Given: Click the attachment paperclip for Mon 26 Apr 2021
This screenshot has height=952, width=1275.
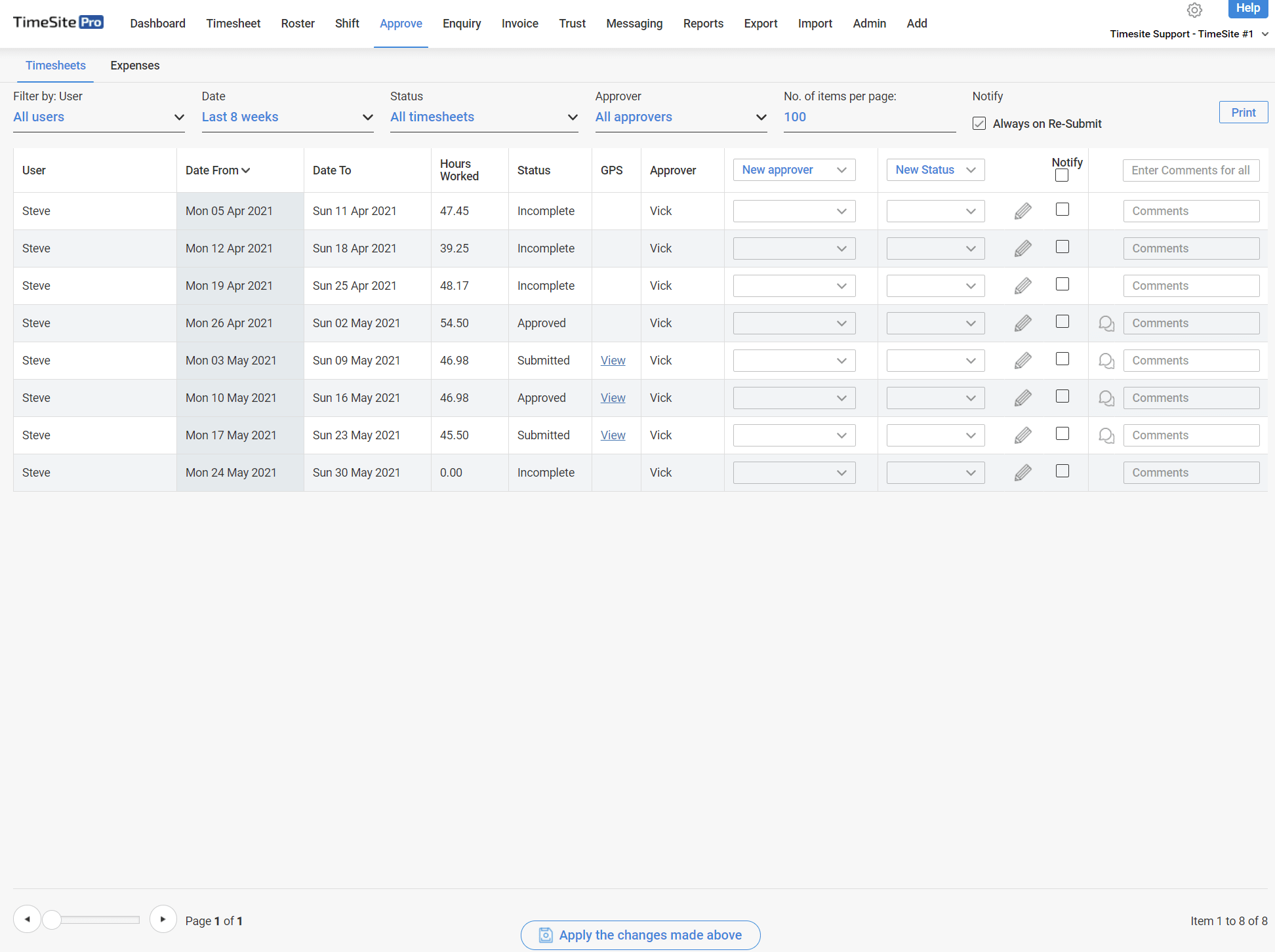Looking at the screenshot, I should coord(1022,323).
